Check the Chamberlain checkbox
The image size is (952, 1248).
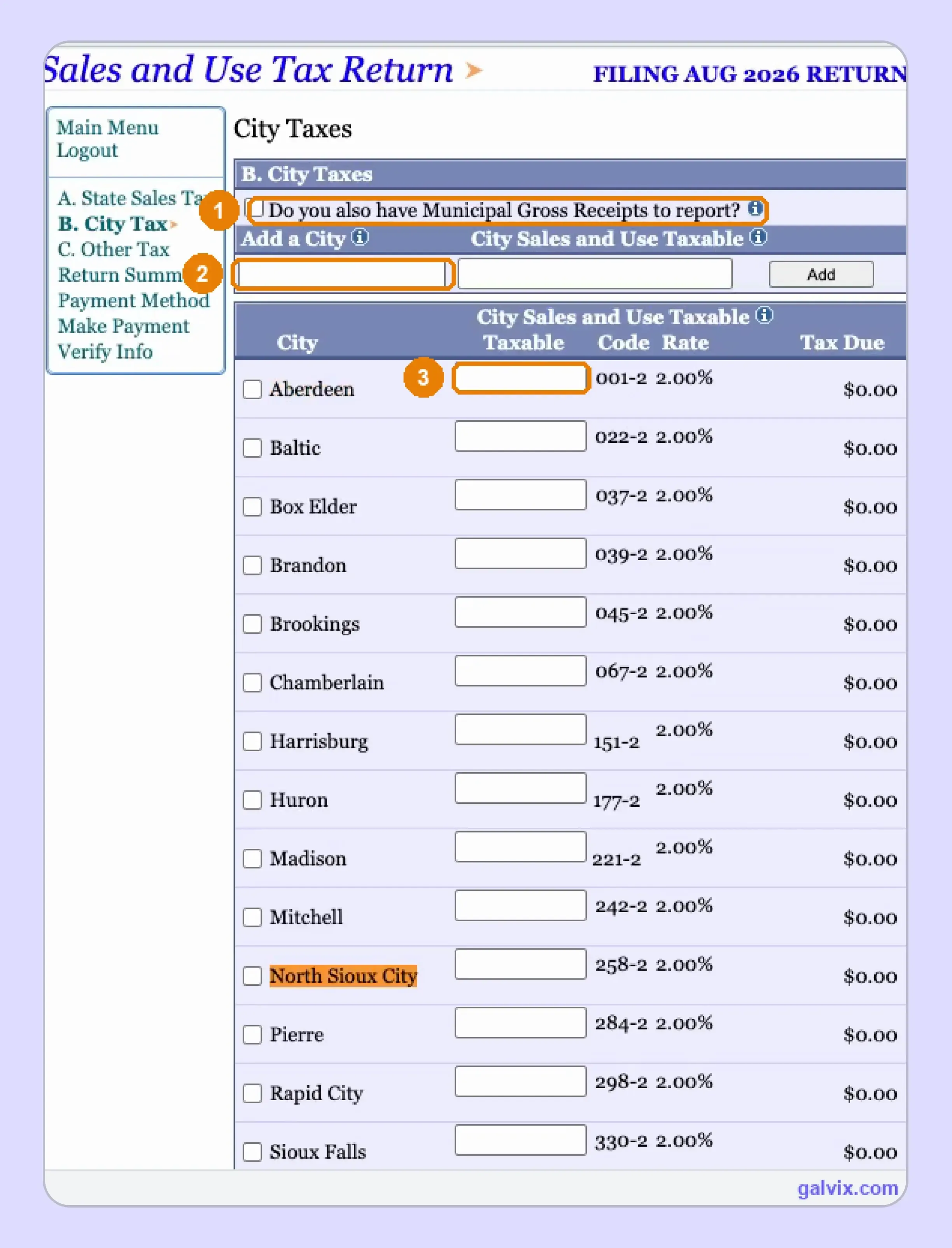pyautogui.click(x=252, y=682)
